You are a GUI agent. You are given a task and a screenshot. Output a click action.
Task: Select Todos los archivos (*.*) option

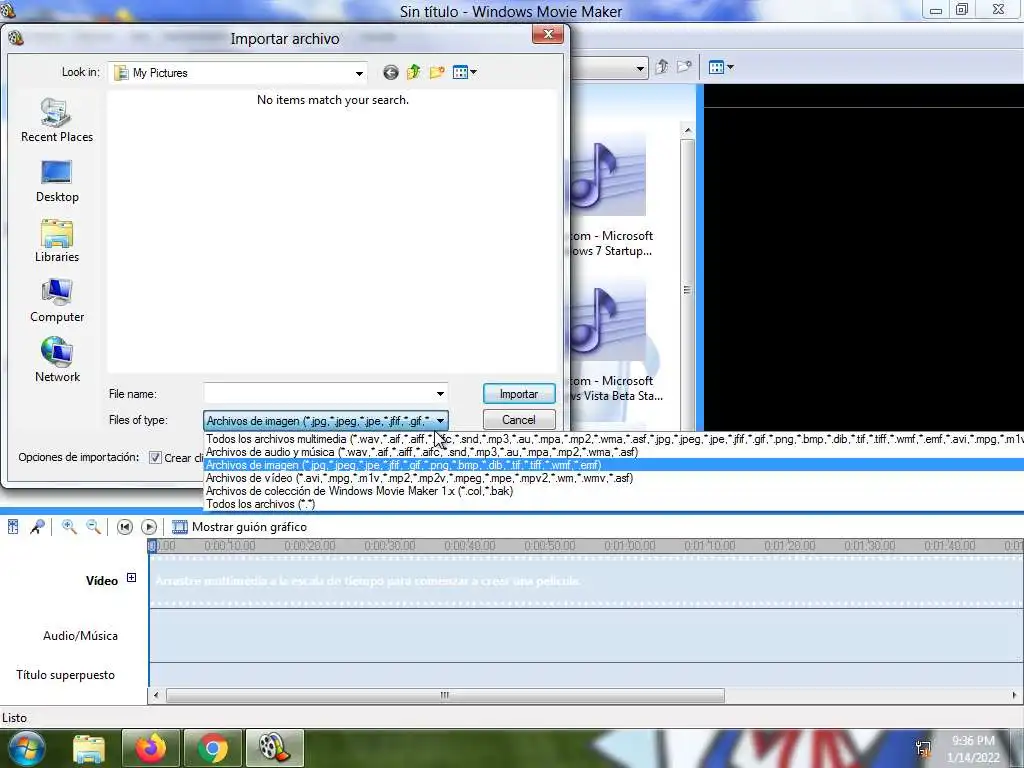click(614, 504)
